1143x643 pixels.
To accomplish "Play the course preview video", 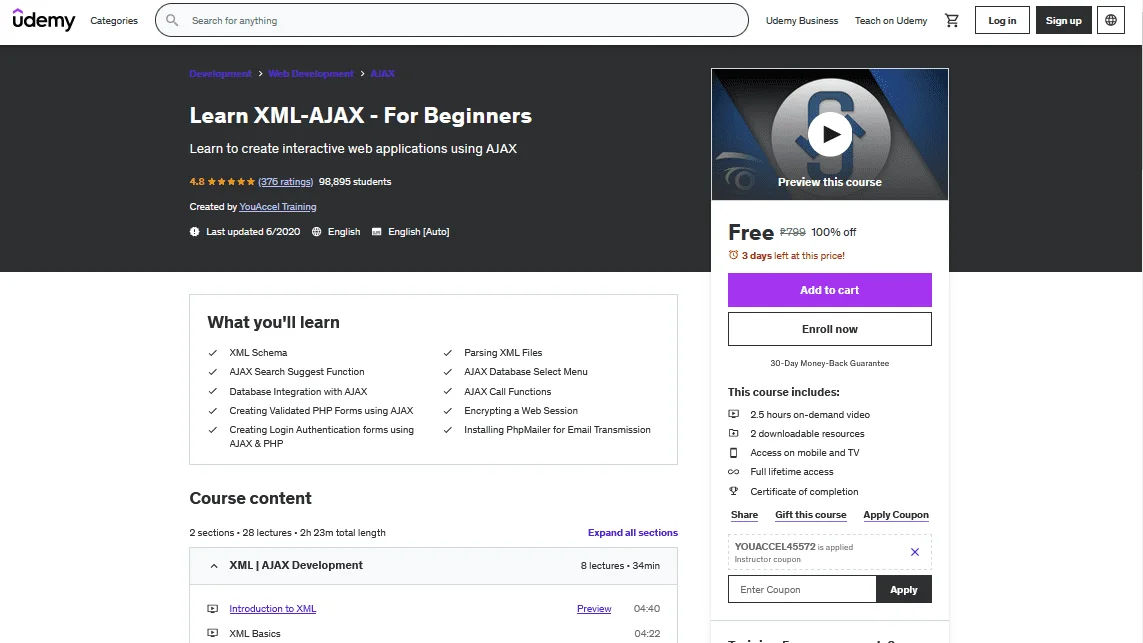I will 830,134.
